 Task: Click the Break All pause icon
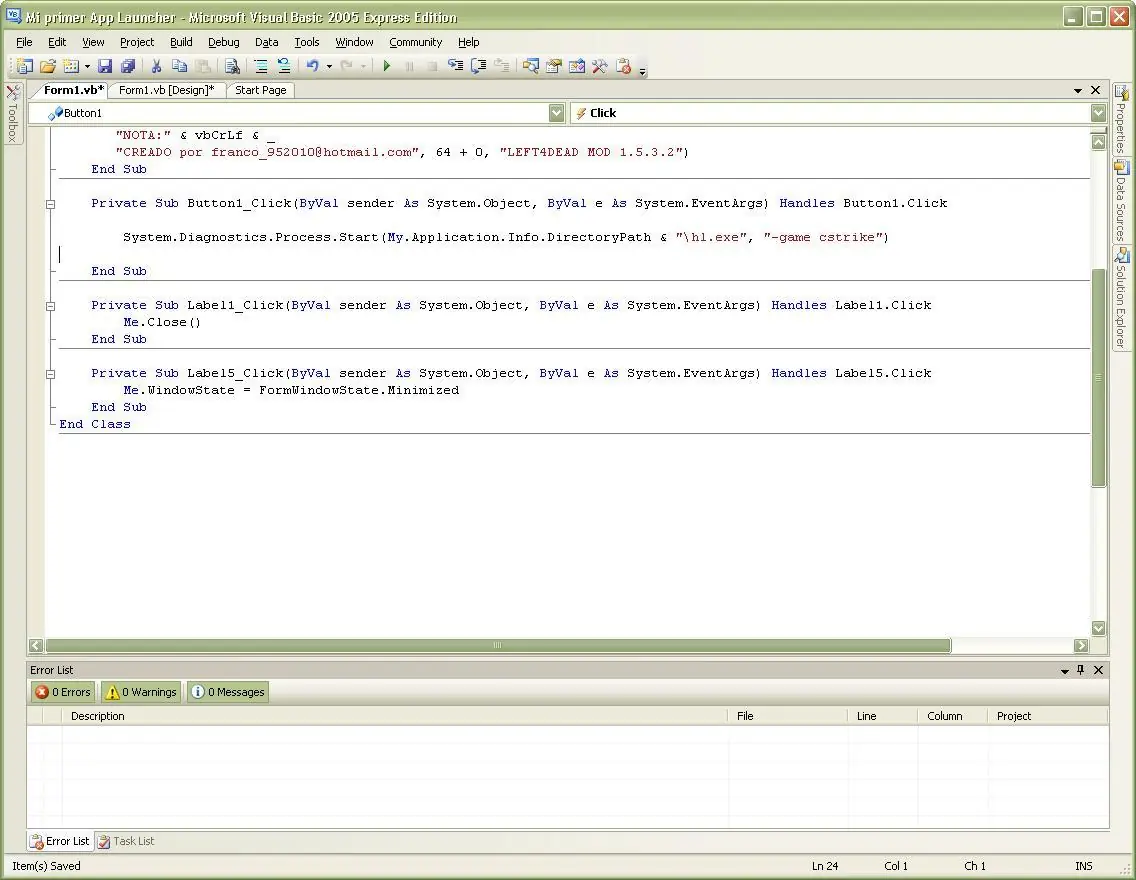click(x=409, y=67)
